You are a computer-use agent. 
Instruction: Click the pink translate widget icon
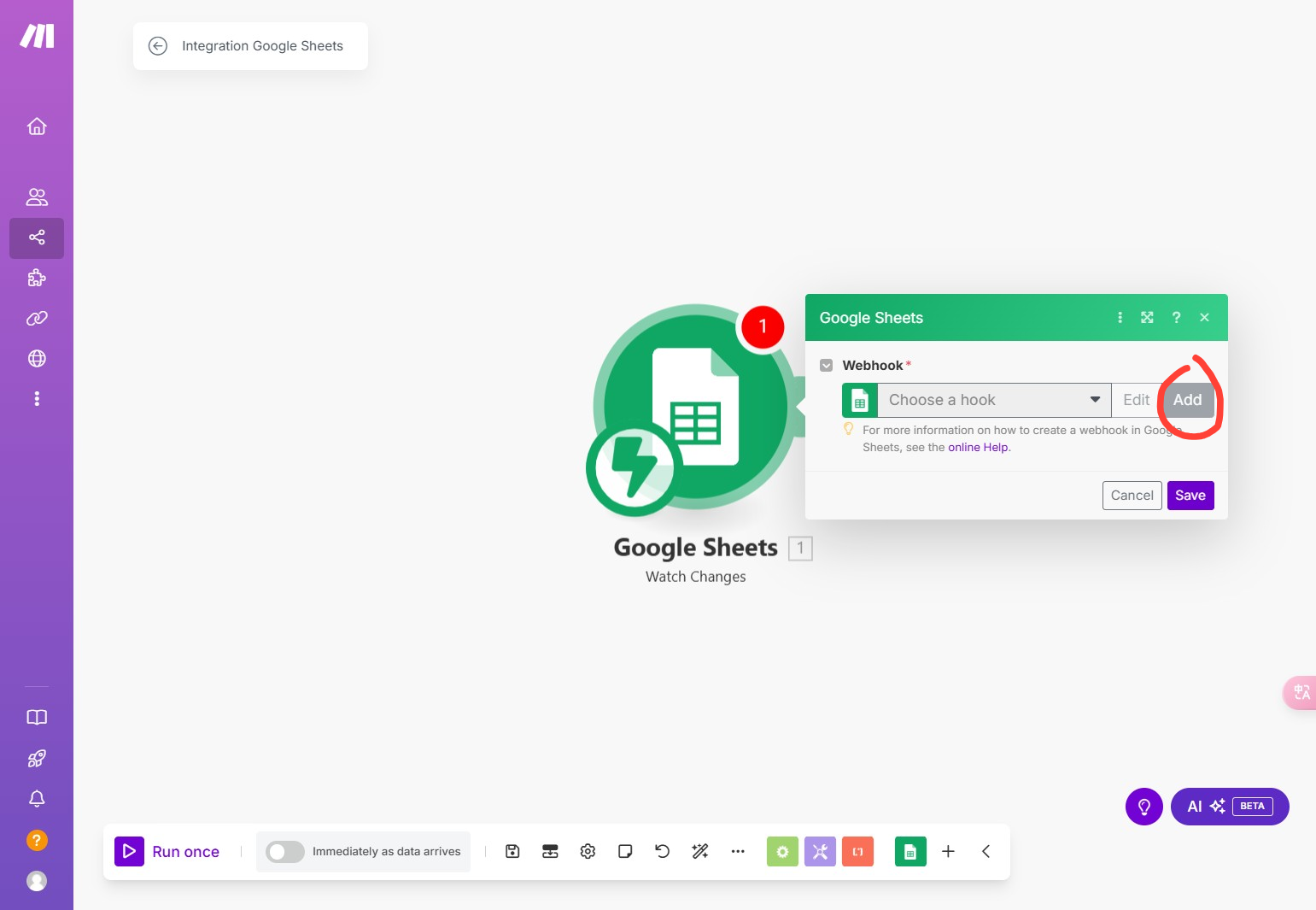1301,692
